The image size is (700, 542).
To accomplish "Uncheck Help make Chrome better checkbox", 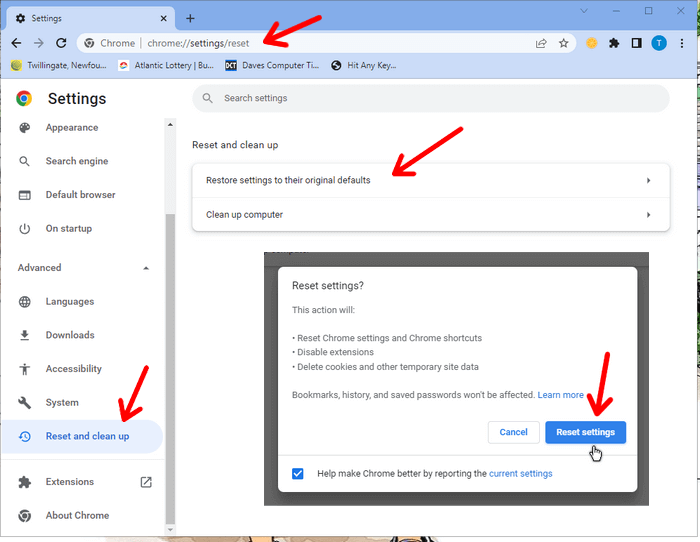I will tap(298, 473).
